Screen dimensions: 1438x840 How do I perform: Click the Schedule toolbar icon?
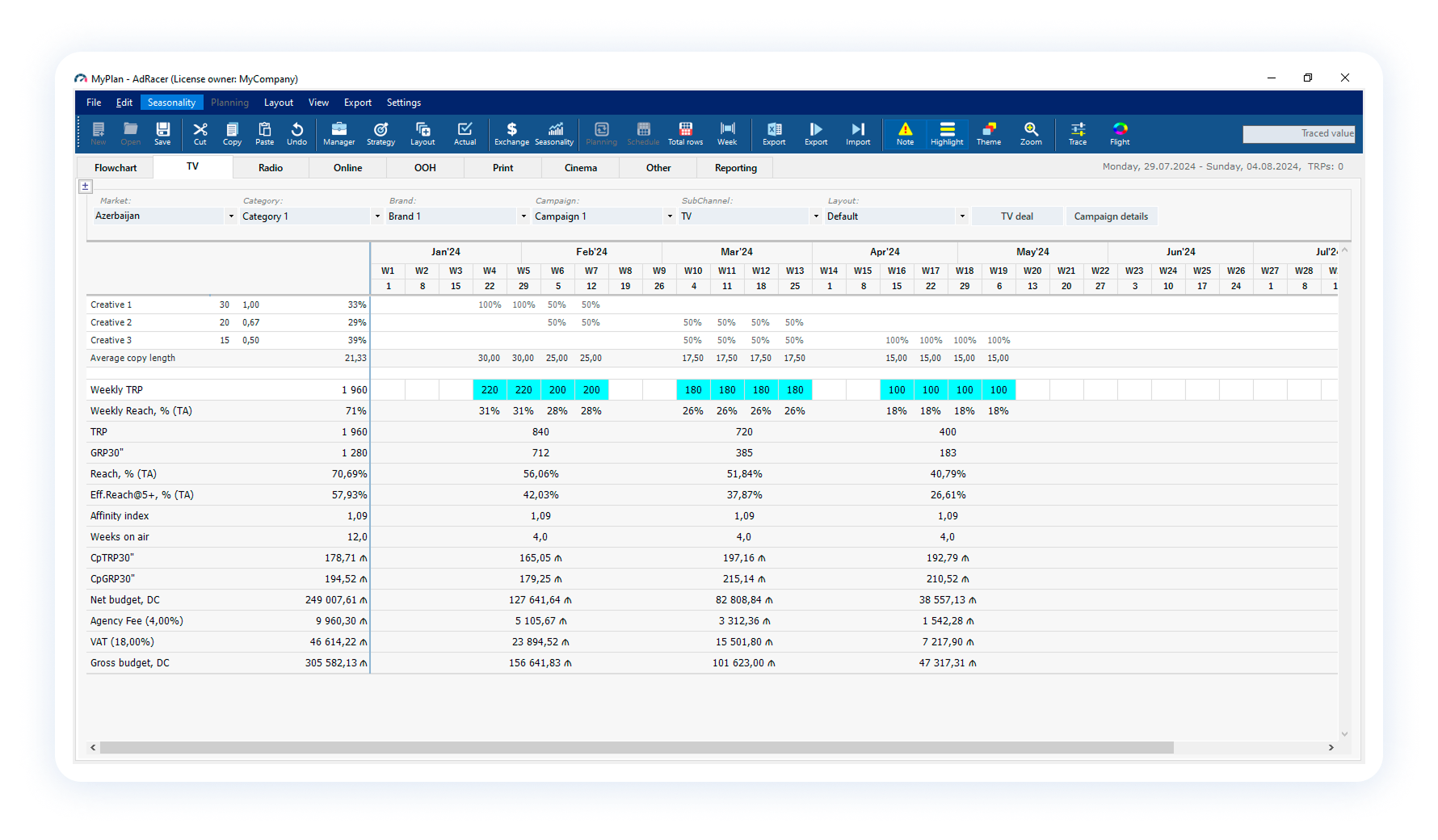click(643, 133)
